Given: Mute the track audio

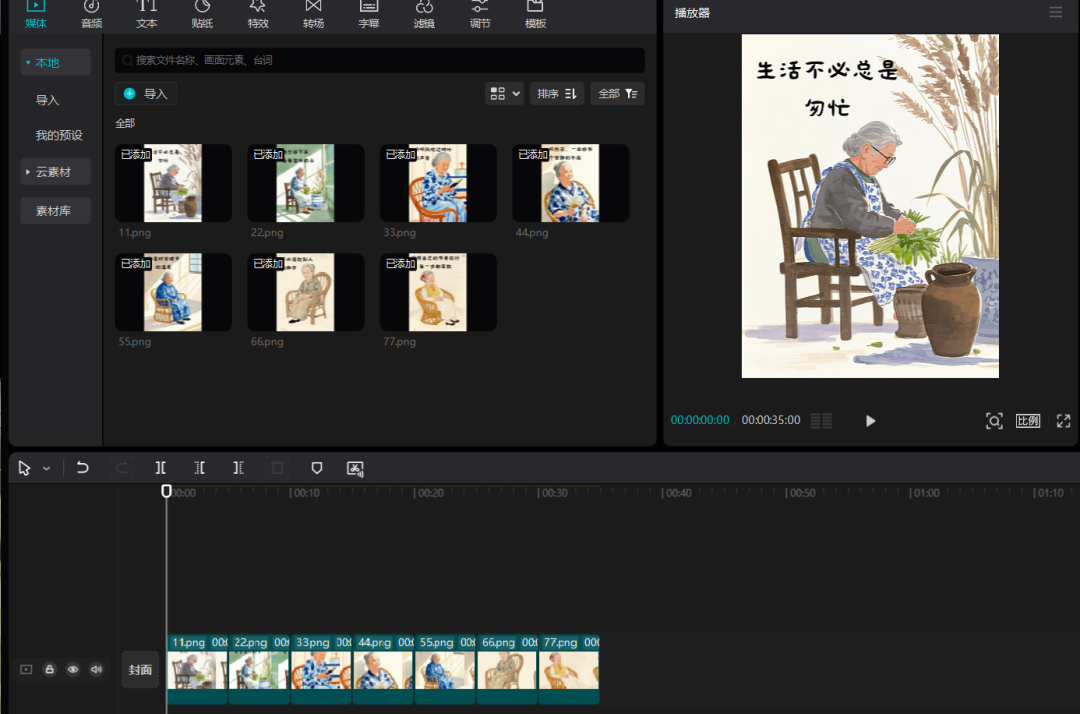Looking at the screenshot, I should coord(96,669).
